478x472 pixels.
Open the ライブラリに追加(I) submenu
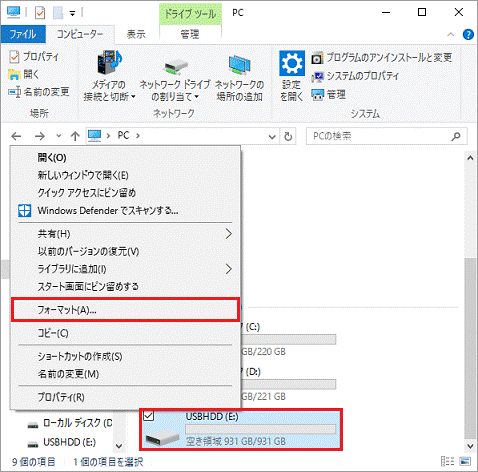pyautogui.click(x=125, y=269)
